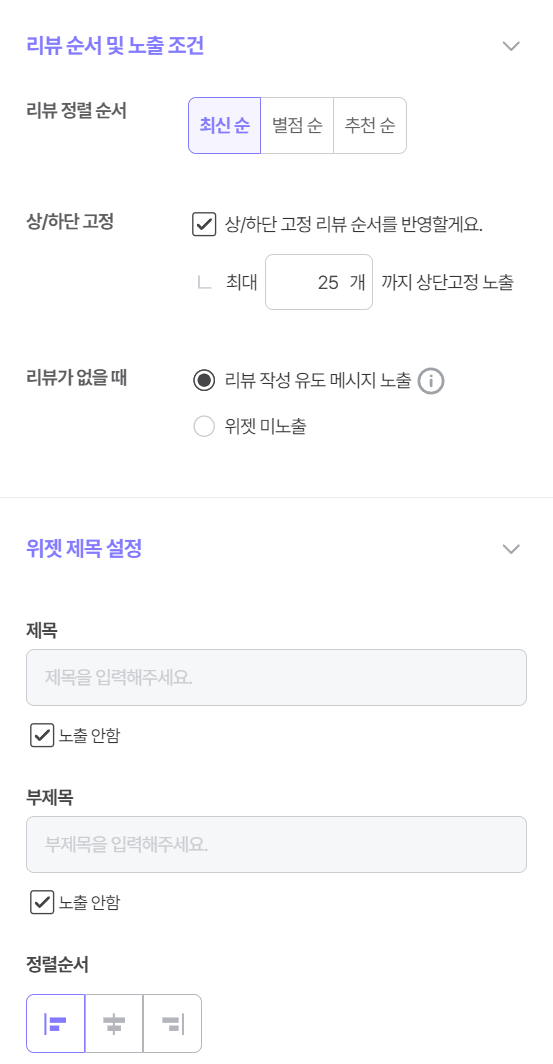The width and height of the screenshot is (553, 1064).
Task: Select the center alignment icon
Action: [114, 1023]
